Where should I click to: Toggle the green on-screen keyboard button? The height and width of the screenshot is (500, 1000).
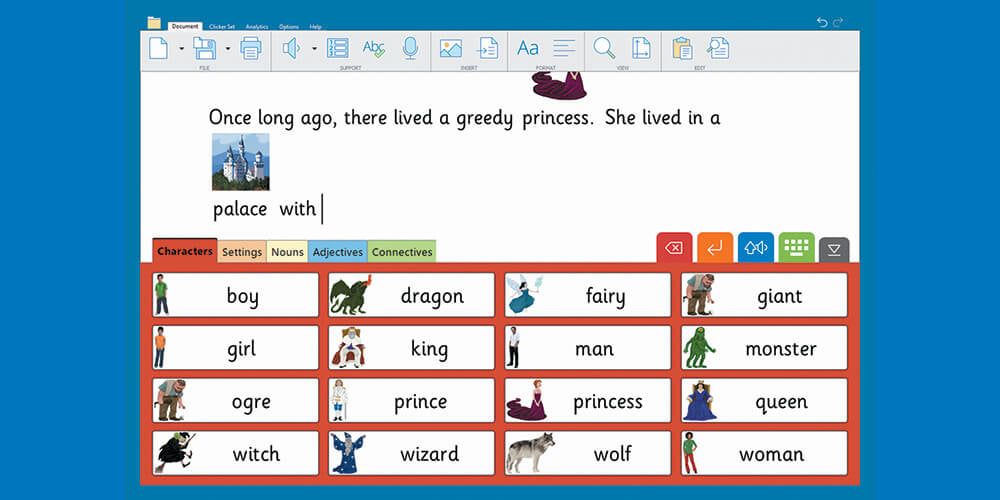[796, 248]
